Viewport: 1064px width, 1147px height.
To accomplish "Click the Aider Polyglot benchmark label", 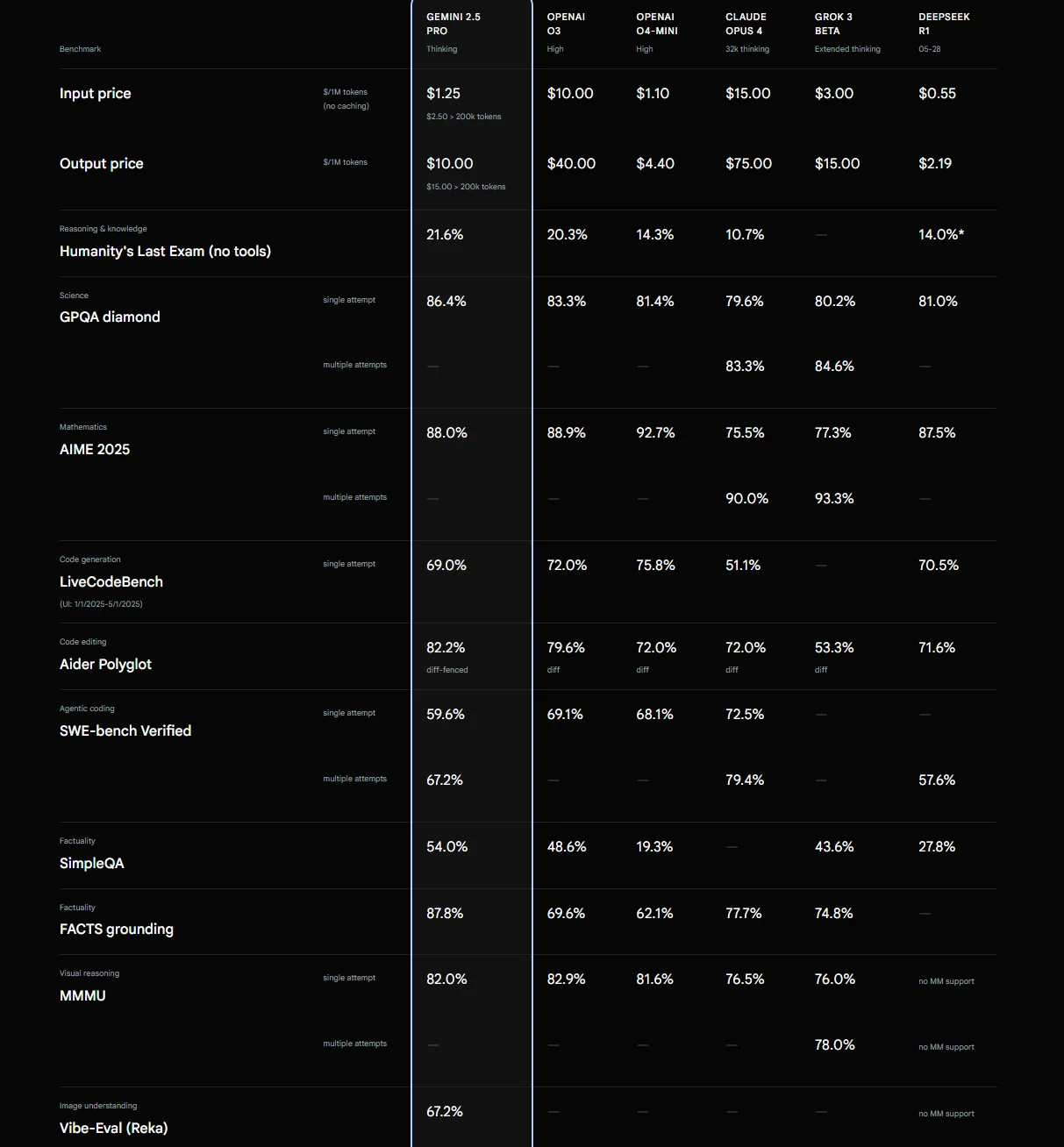I will 105,664.
